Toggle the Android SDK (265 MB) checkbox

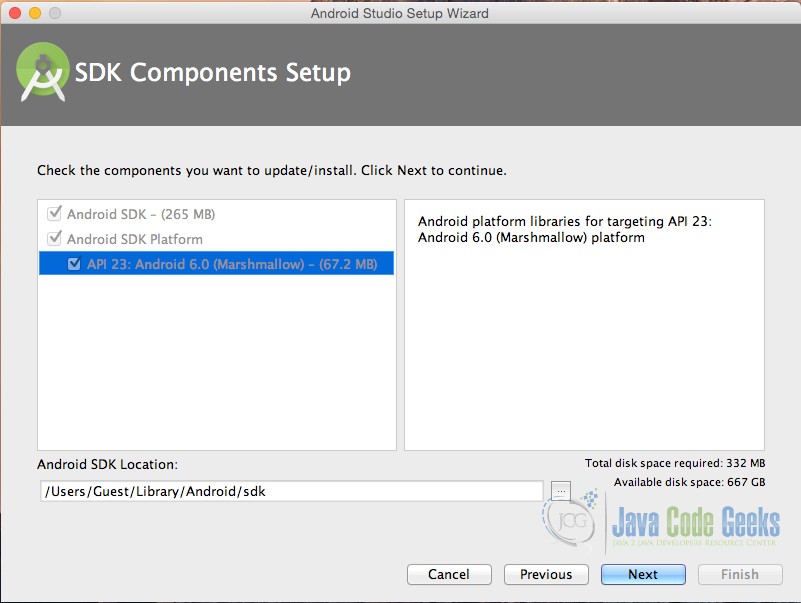click(54, 213)
